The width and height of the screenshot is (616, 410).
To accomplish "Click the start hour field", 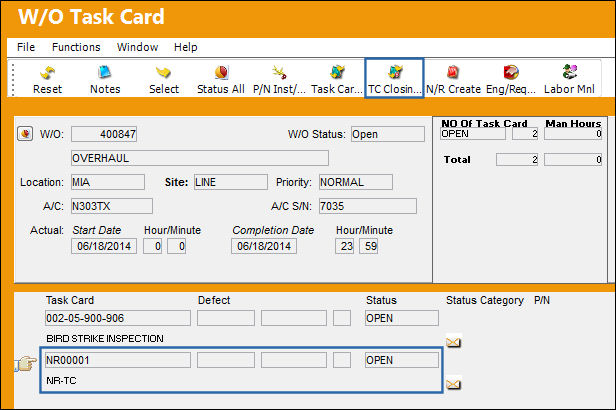I will click(x=152, y=246).
